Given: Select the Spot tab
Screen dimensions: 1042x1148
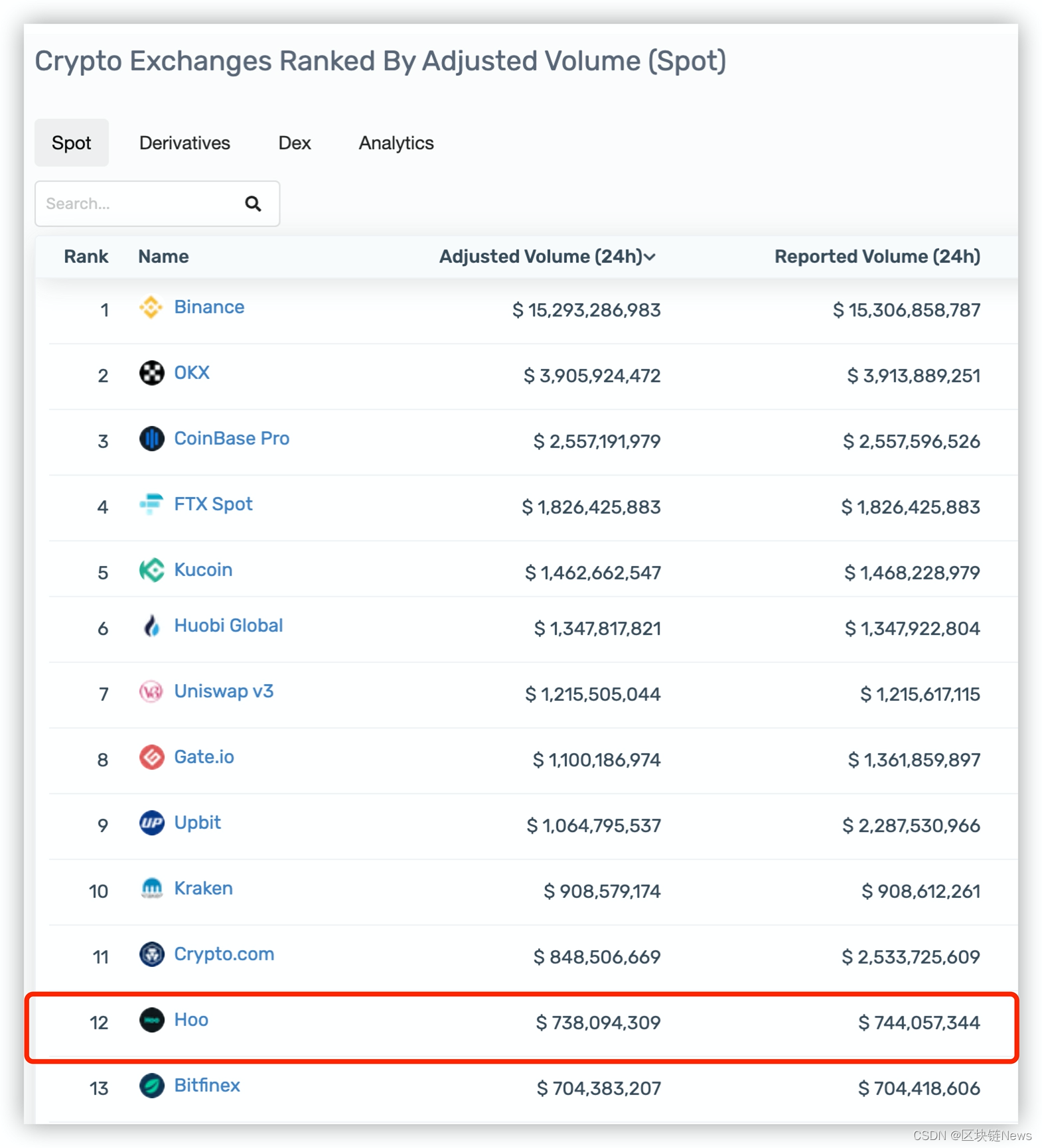Looking at the screenshot, I should click(x=72, y=143).
